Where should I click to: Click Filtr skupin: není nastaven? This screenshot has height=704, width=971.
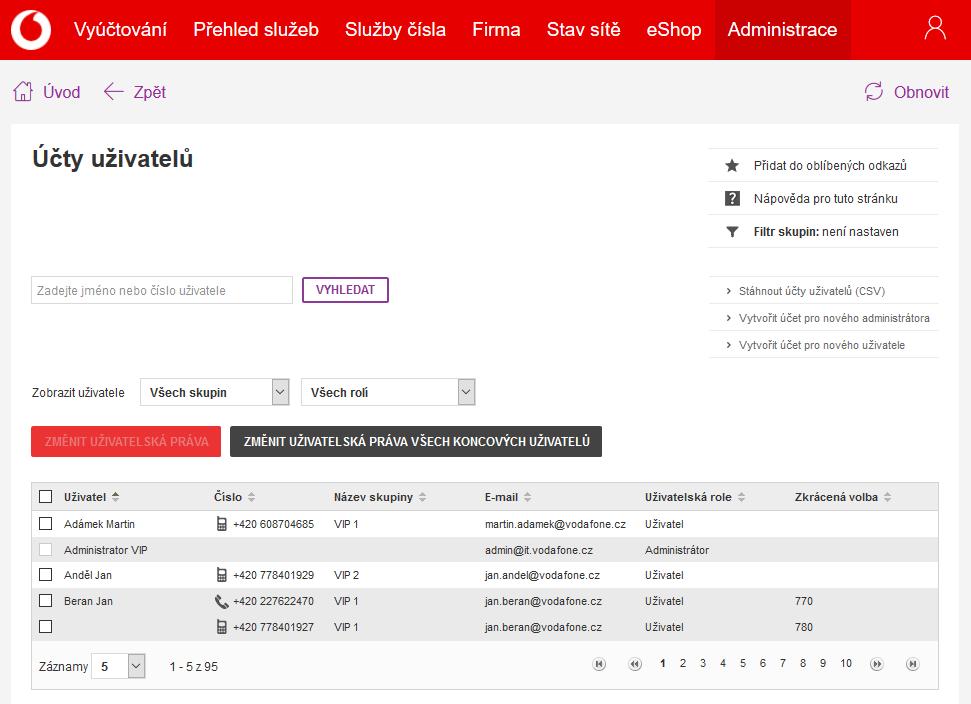pos(825,232)
